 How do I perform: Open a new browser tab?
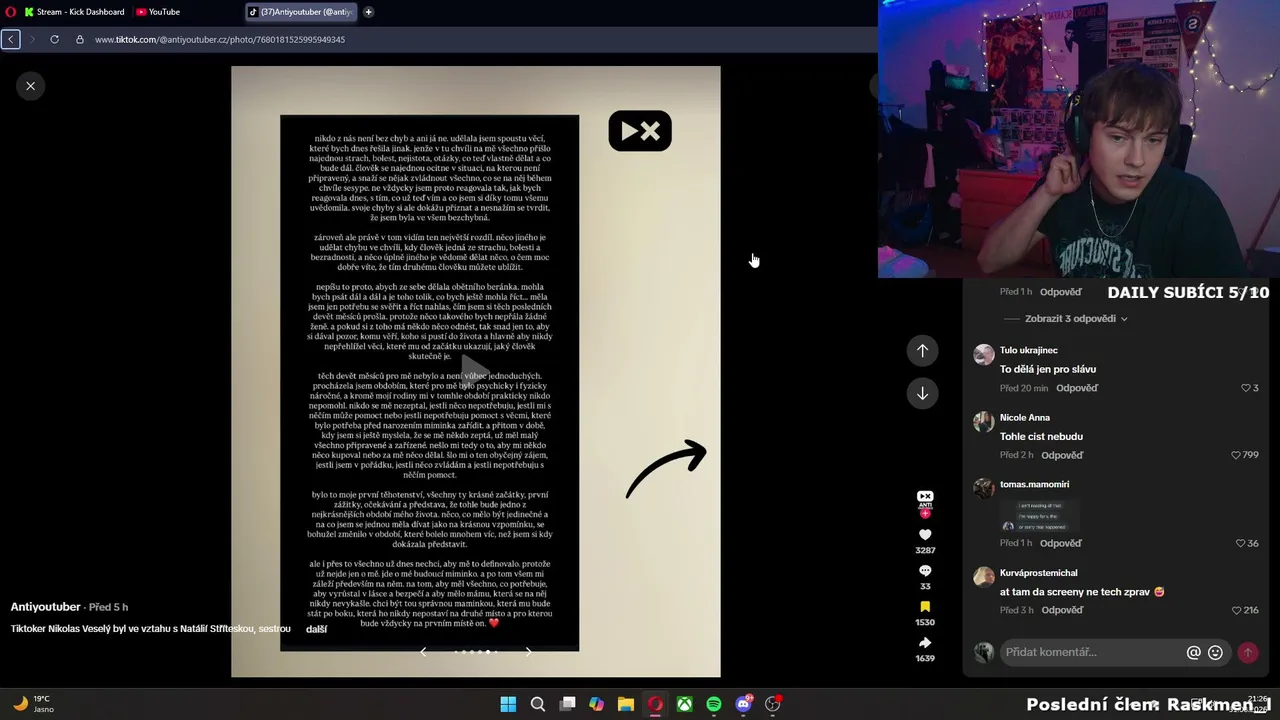pyautogui.click(x=368, y=12)
